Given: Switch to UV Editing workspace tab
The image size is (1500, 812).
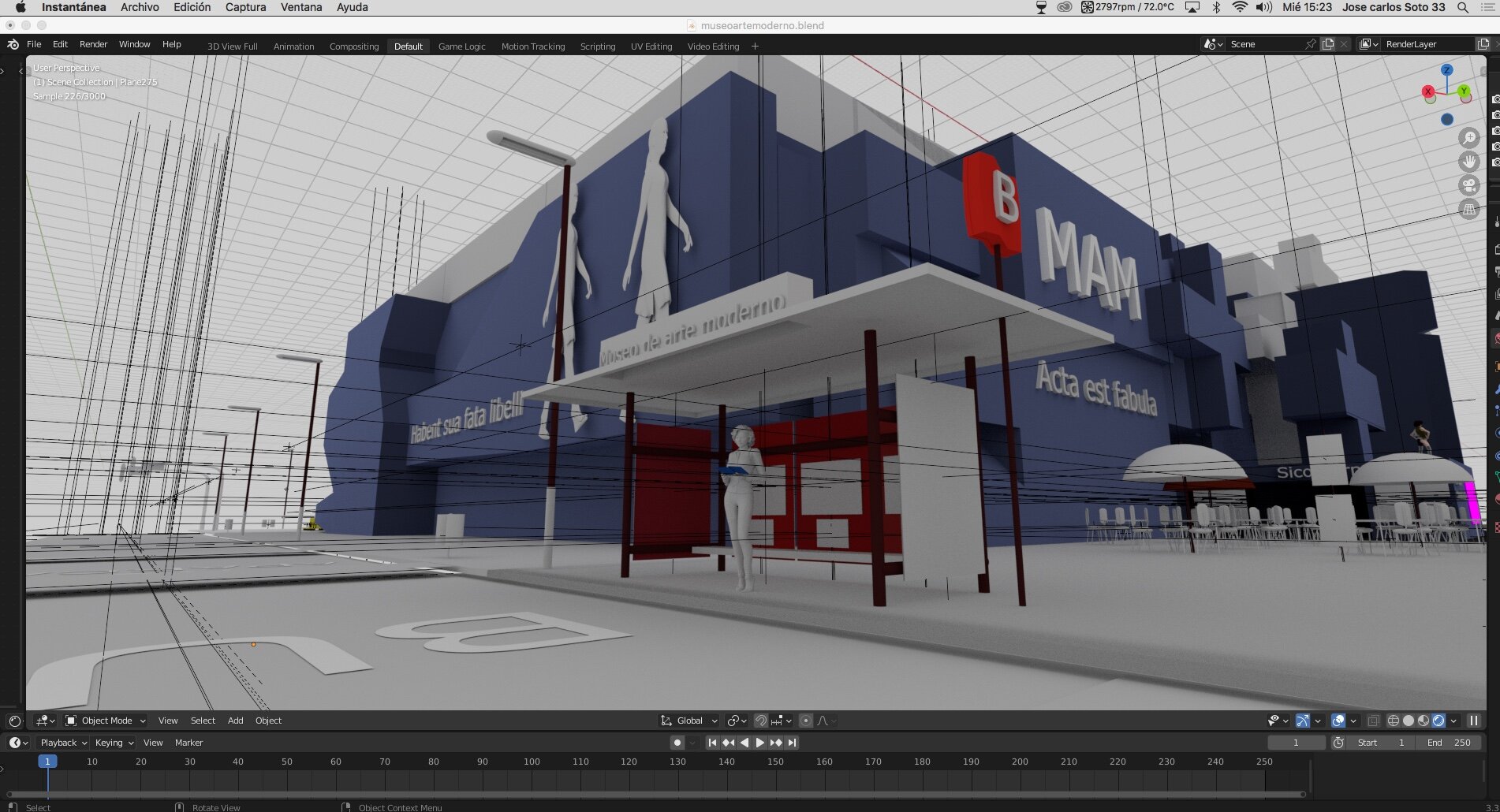Looking at the screenshot, I should [651, 47].
